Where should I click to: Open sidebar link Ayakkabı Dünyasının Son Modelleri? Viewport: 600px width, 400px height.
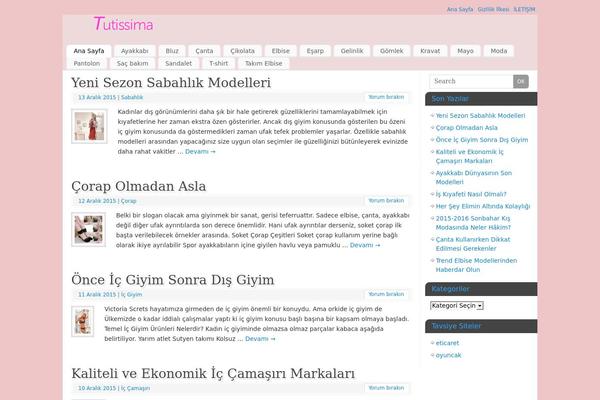point(474,178)
